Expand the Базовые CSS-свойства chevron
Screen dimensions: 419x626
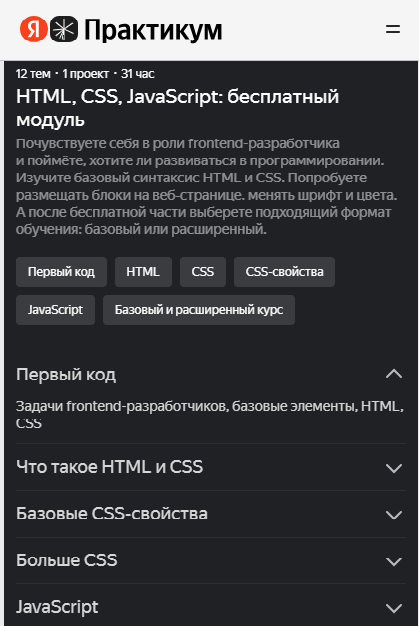pos(394,514)
